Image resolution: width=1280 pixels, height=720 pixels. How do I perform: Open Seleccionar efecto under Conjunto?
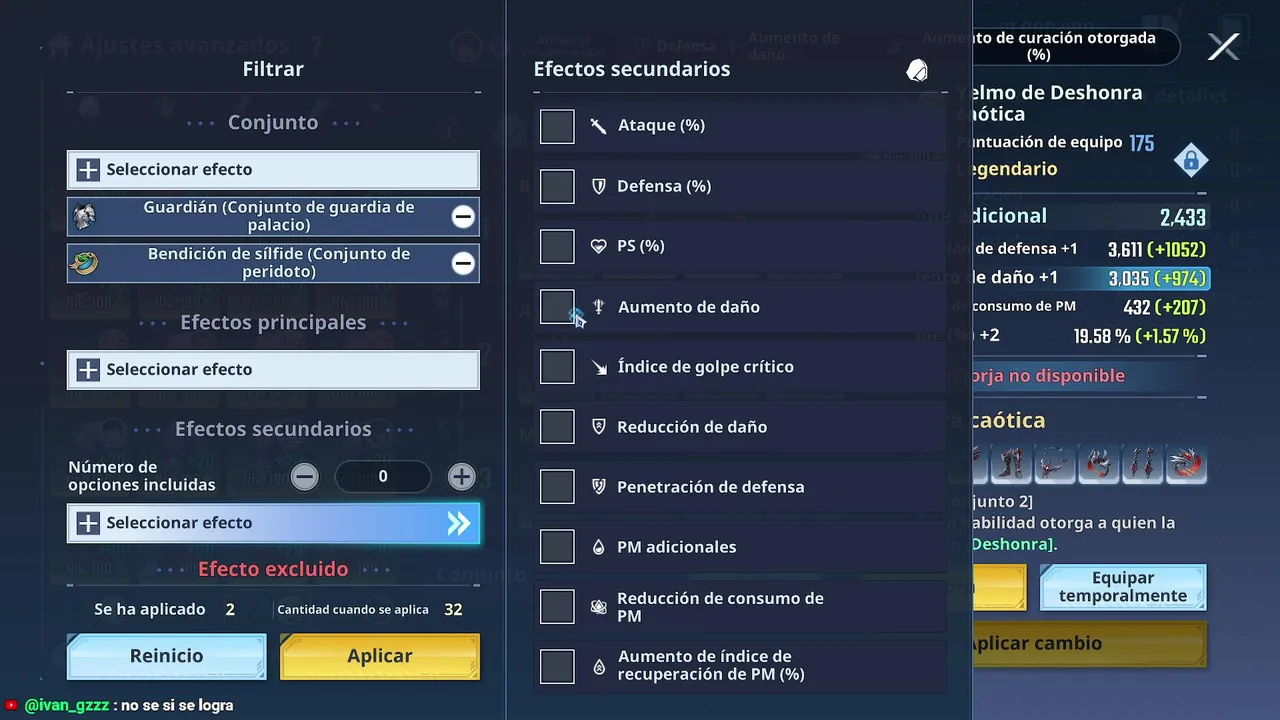point(273,170)
